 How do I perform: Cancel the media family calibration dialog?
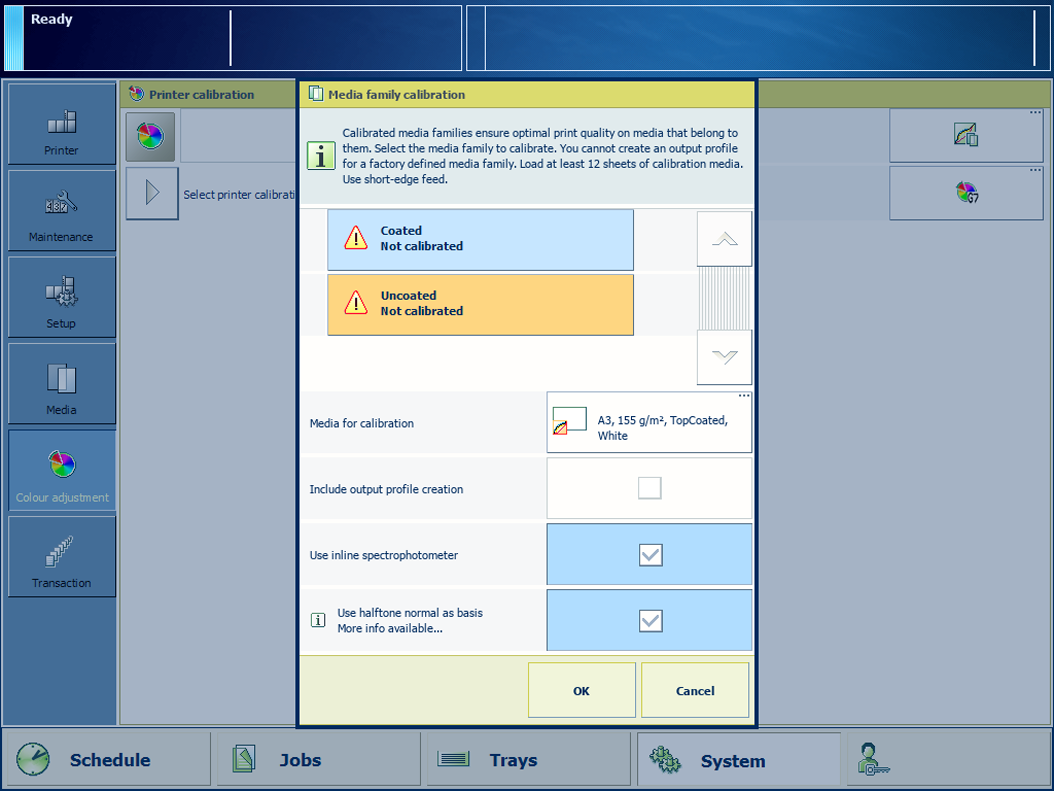(695, 690)
